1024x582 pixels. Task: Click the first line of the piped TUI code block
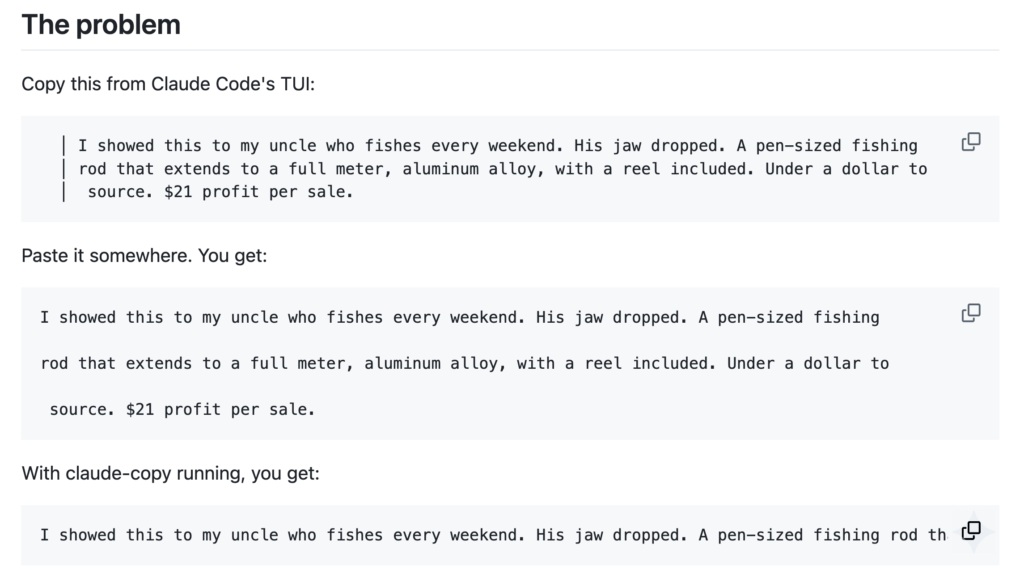[497, 146]
